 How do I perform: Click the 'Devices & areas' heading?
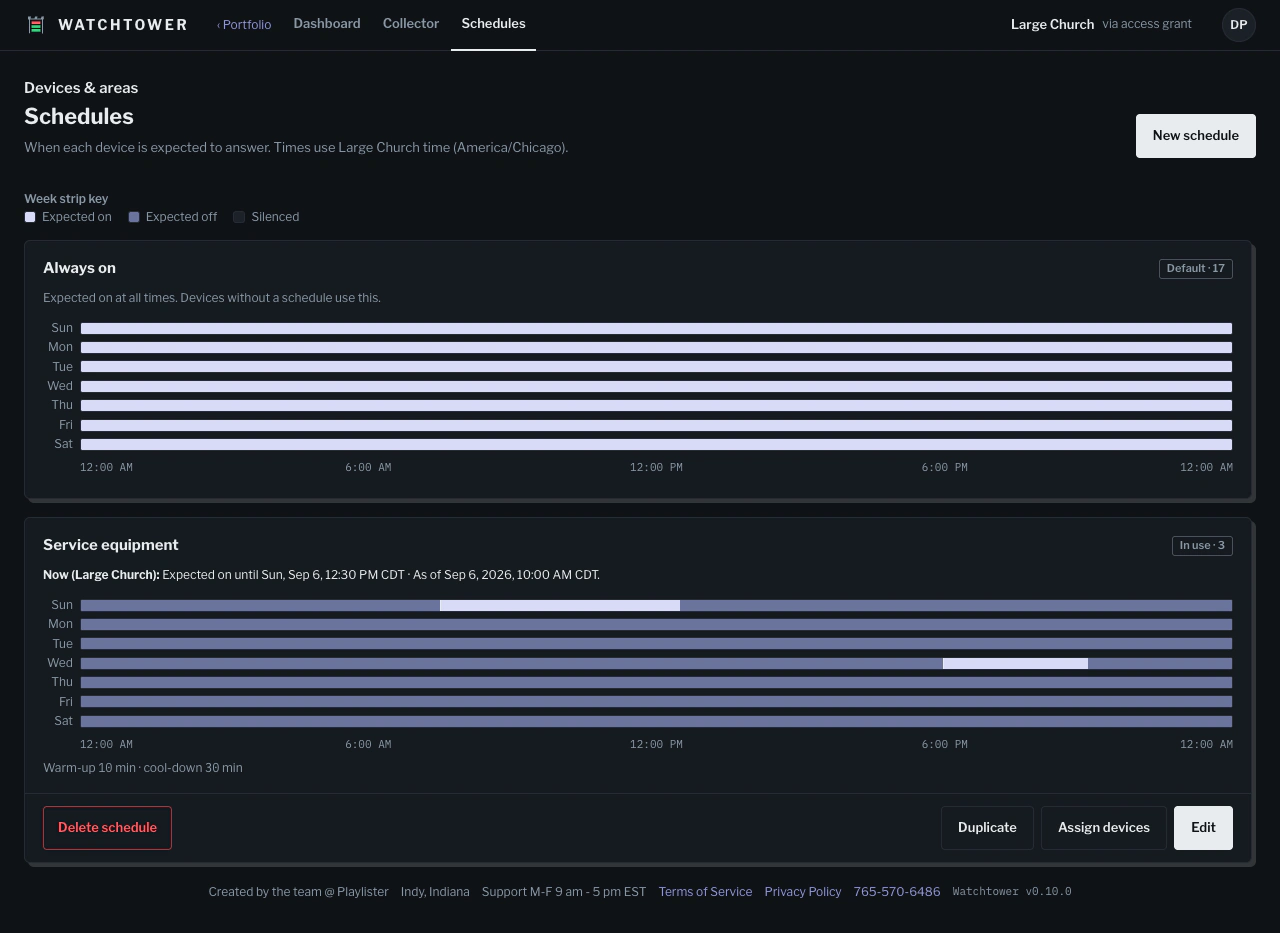(x=81, y=88)
